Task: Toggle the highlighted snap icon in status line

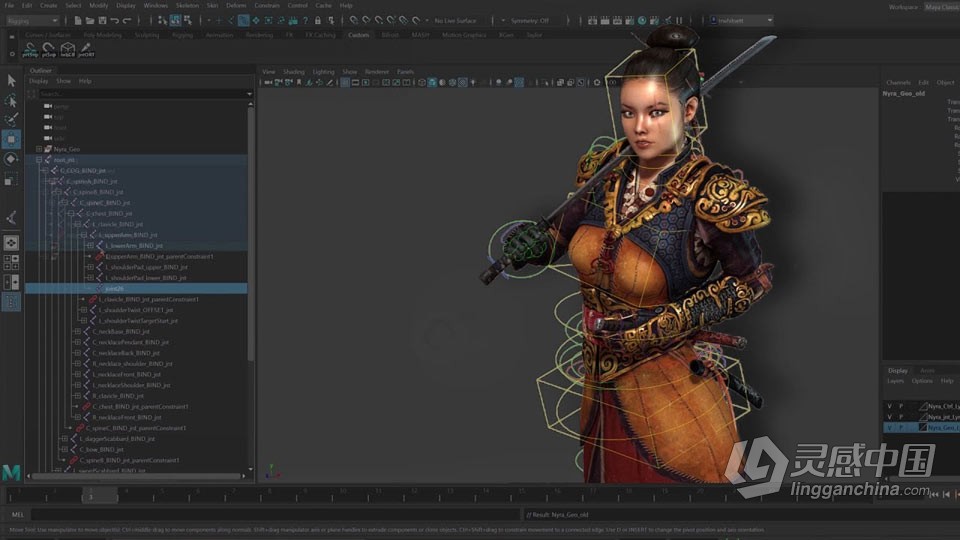Action: [244, 21]
